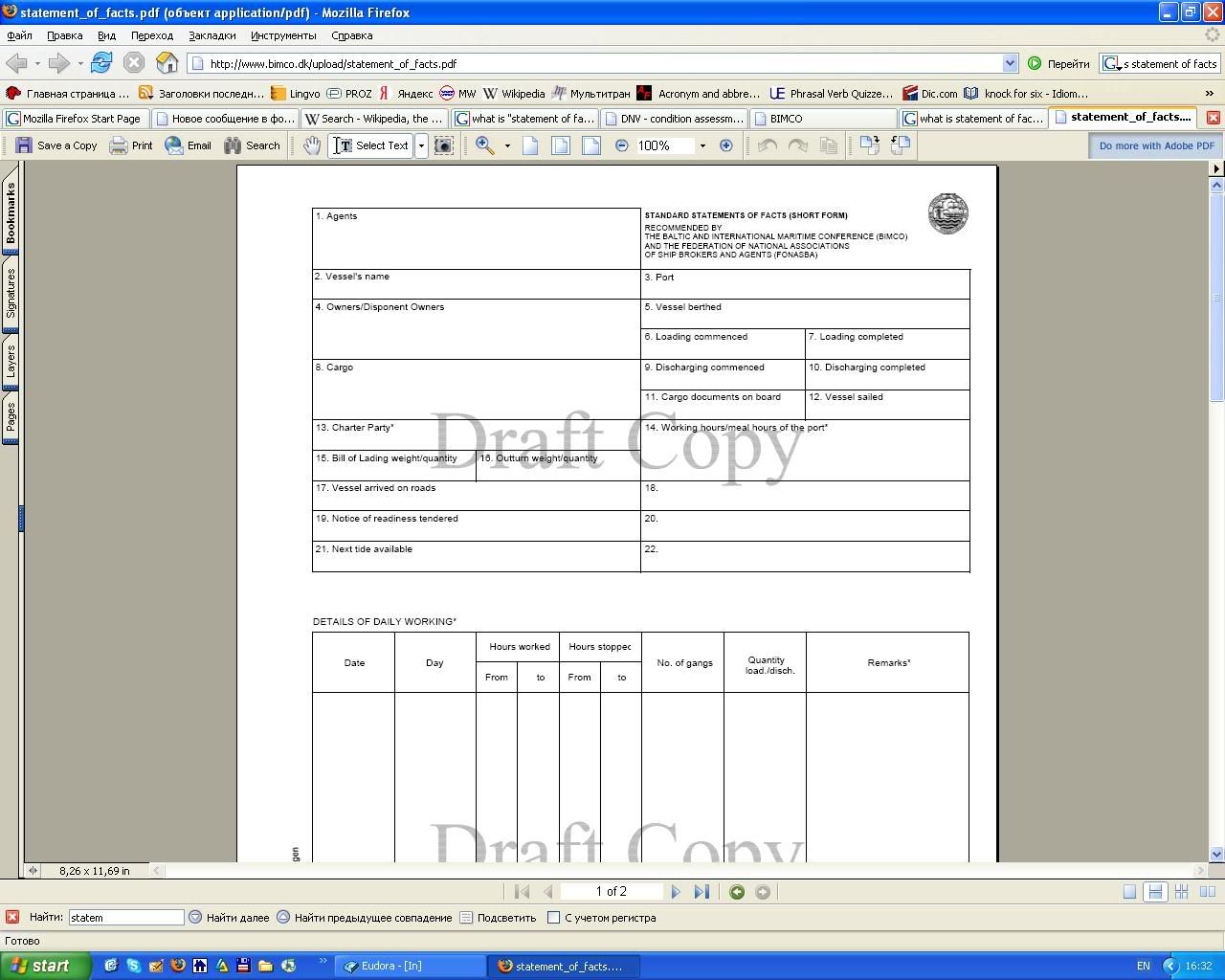Click the zoom in plus button
This screenshot has height=980, width=1225.
click(726, 145)
